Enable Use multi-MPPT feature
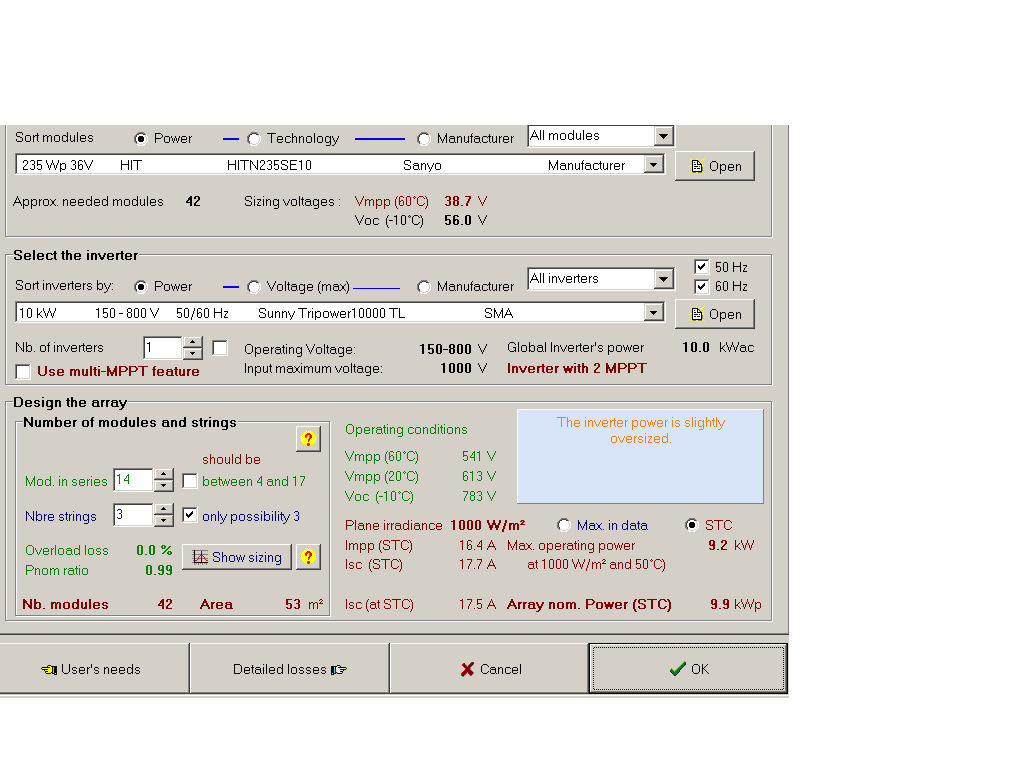 (x=22, y=372)
